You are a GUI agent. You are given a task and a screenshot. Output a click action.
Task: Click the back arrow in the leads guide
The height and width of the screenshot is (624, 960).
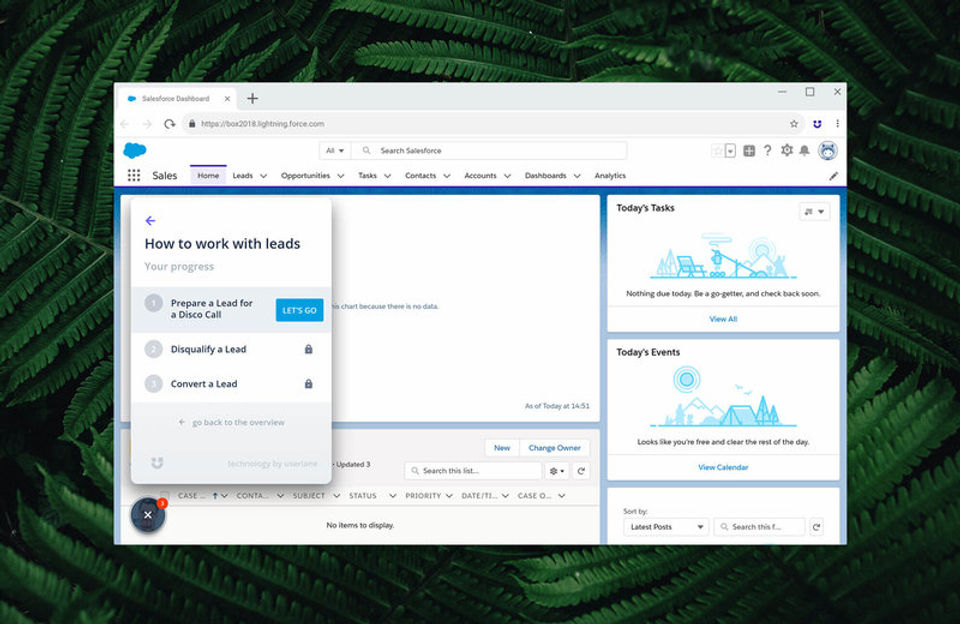click(150, 220)
